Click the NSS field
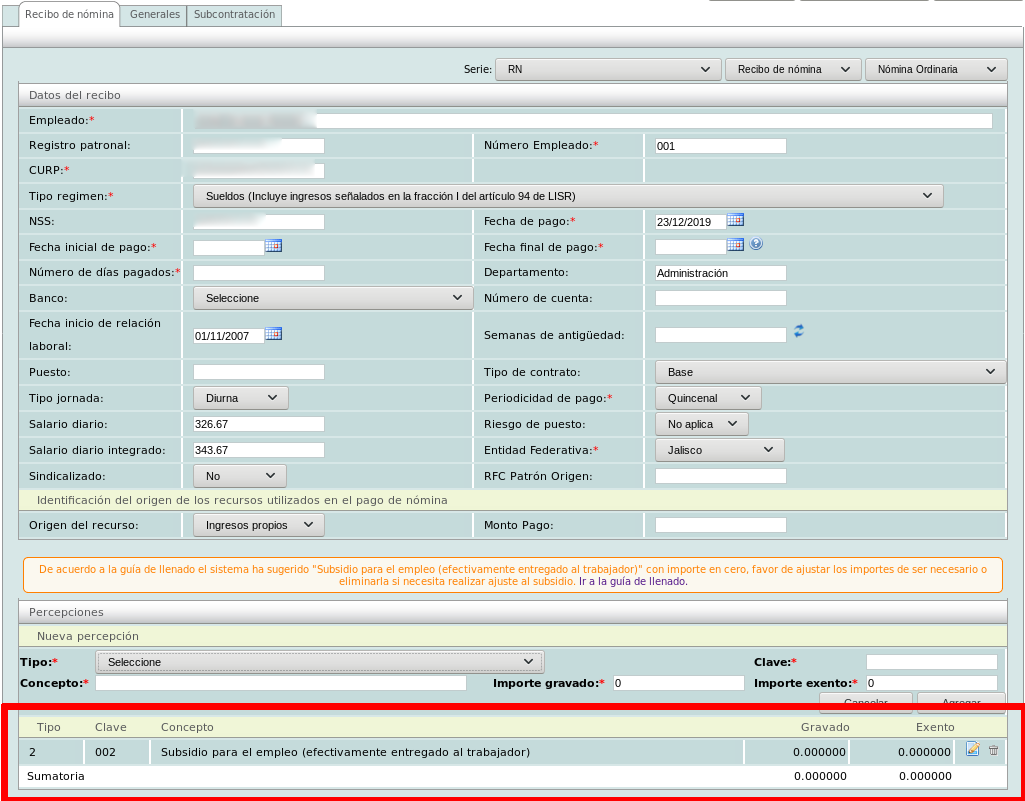 point(259,222)
